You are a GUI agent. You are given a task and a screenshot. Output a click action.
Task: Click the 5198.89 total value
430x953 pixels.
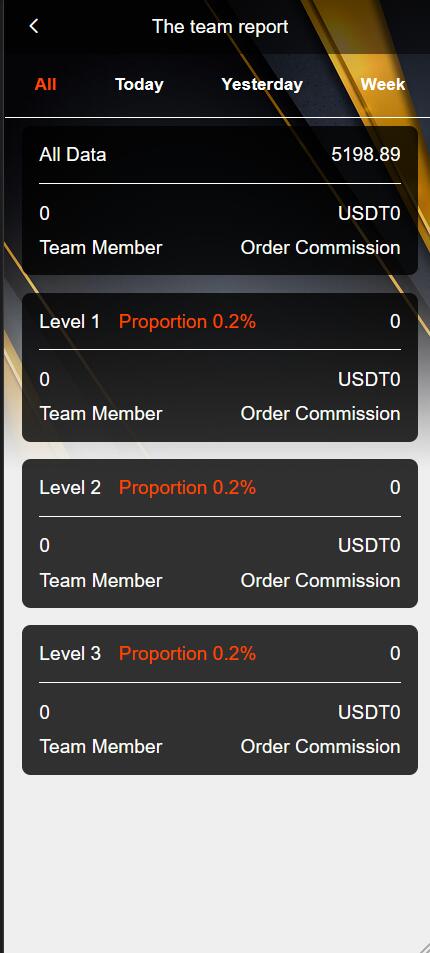366,154
